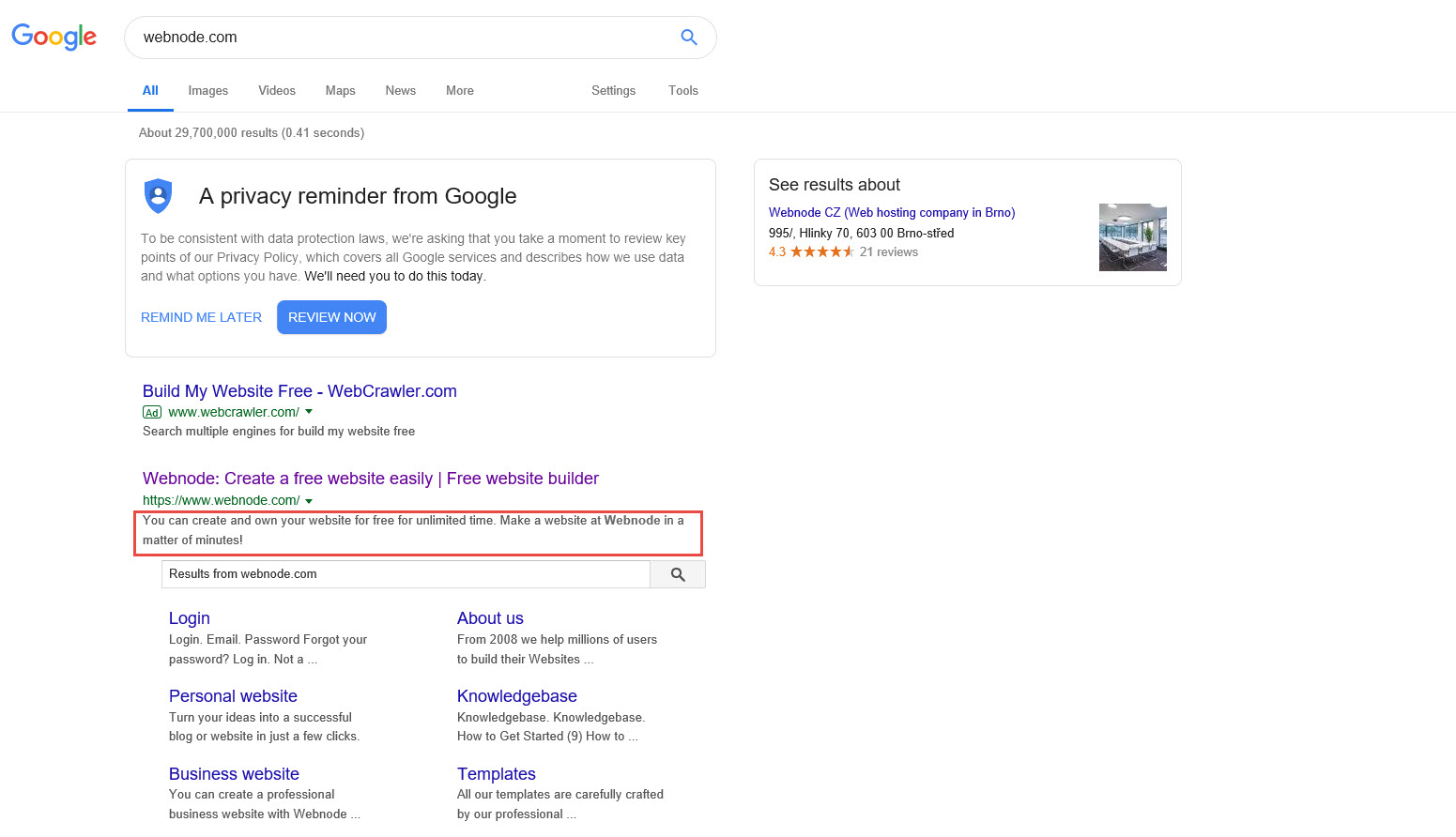Click the Webnode office thumbnail image
Screen dimensions: 1456x837
click(x=1133, y=237)
